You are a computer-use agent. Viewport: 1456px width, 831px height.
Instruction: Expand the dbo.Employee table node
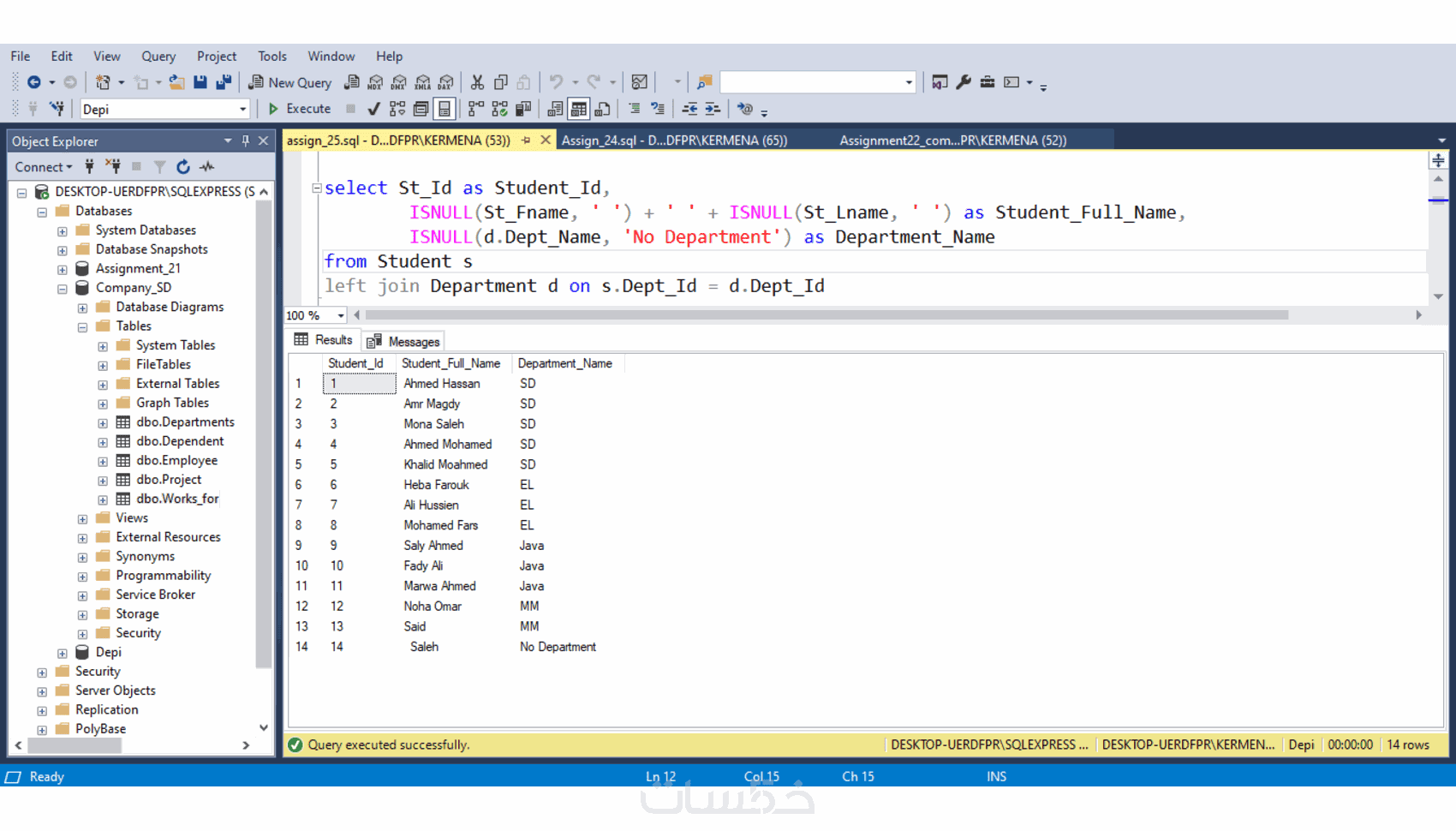click(103, 462)
